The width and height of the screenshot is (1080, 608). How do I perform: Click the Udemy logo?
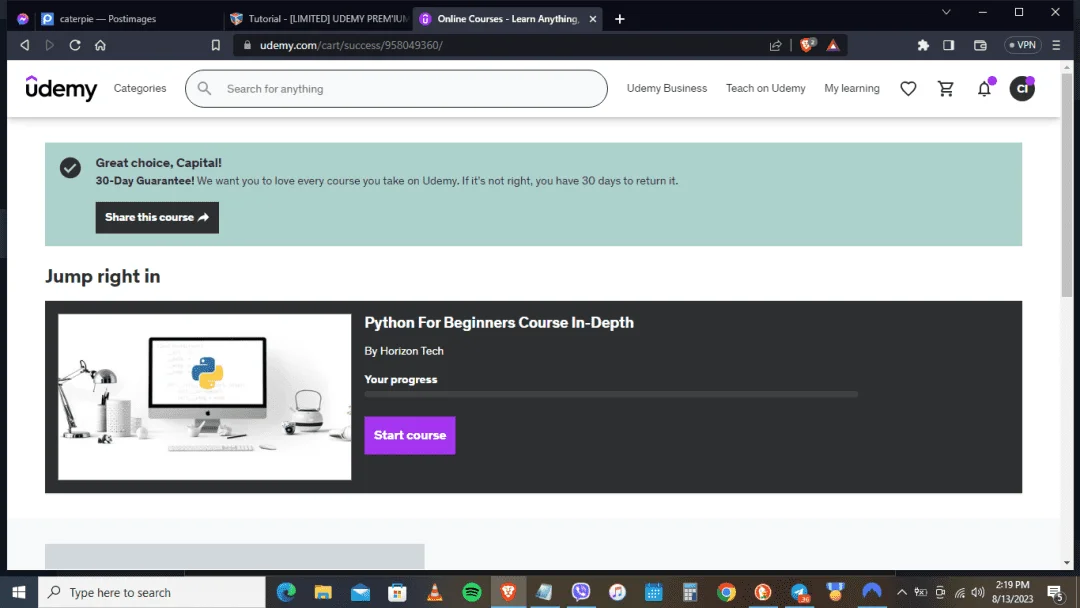61,88
